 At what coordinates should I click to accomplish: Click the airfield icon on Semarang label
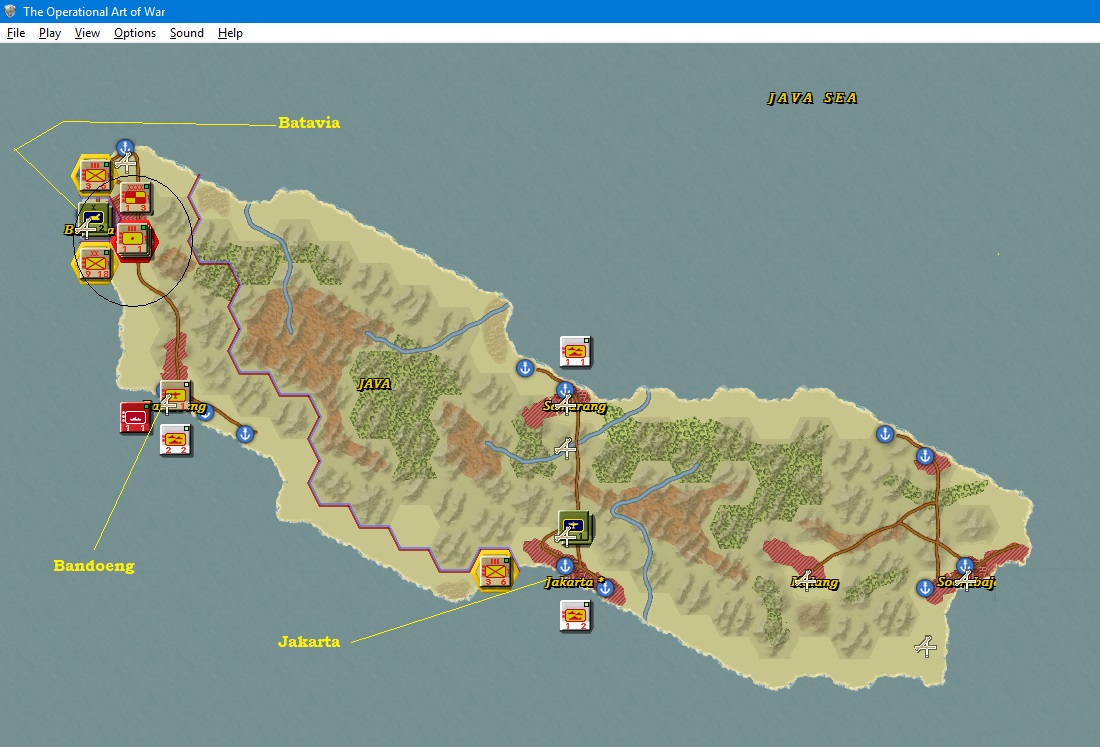565,405
